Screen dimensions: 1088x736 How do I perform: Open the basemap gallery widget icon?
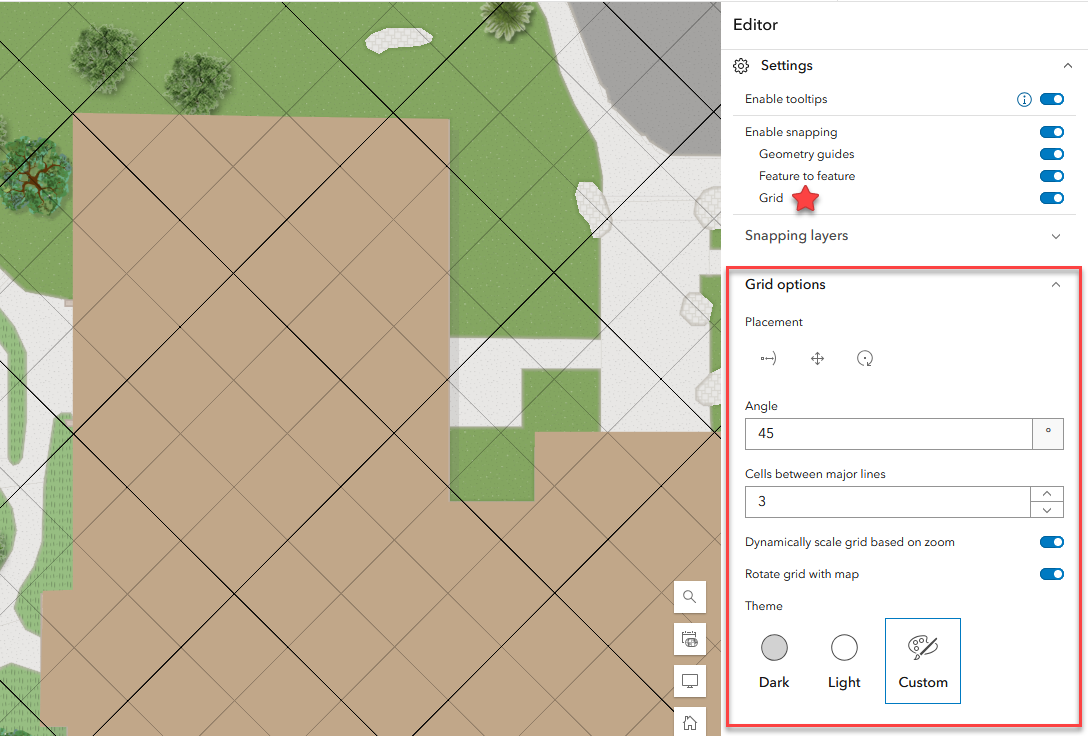(x=690, y=639)
